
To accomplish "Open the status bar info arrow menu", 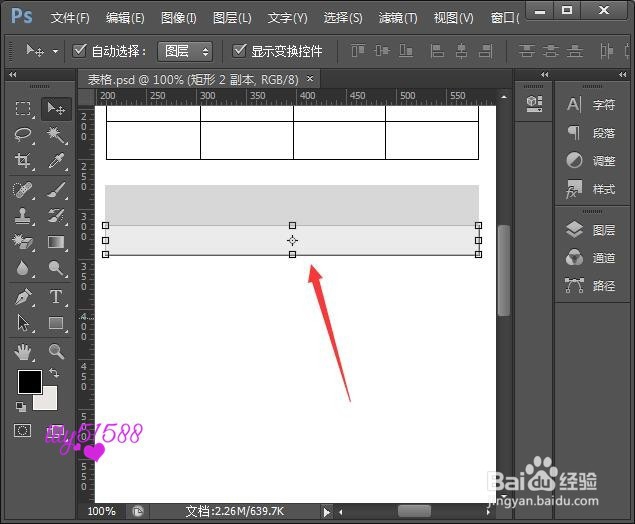I will [x=326, y=512].
